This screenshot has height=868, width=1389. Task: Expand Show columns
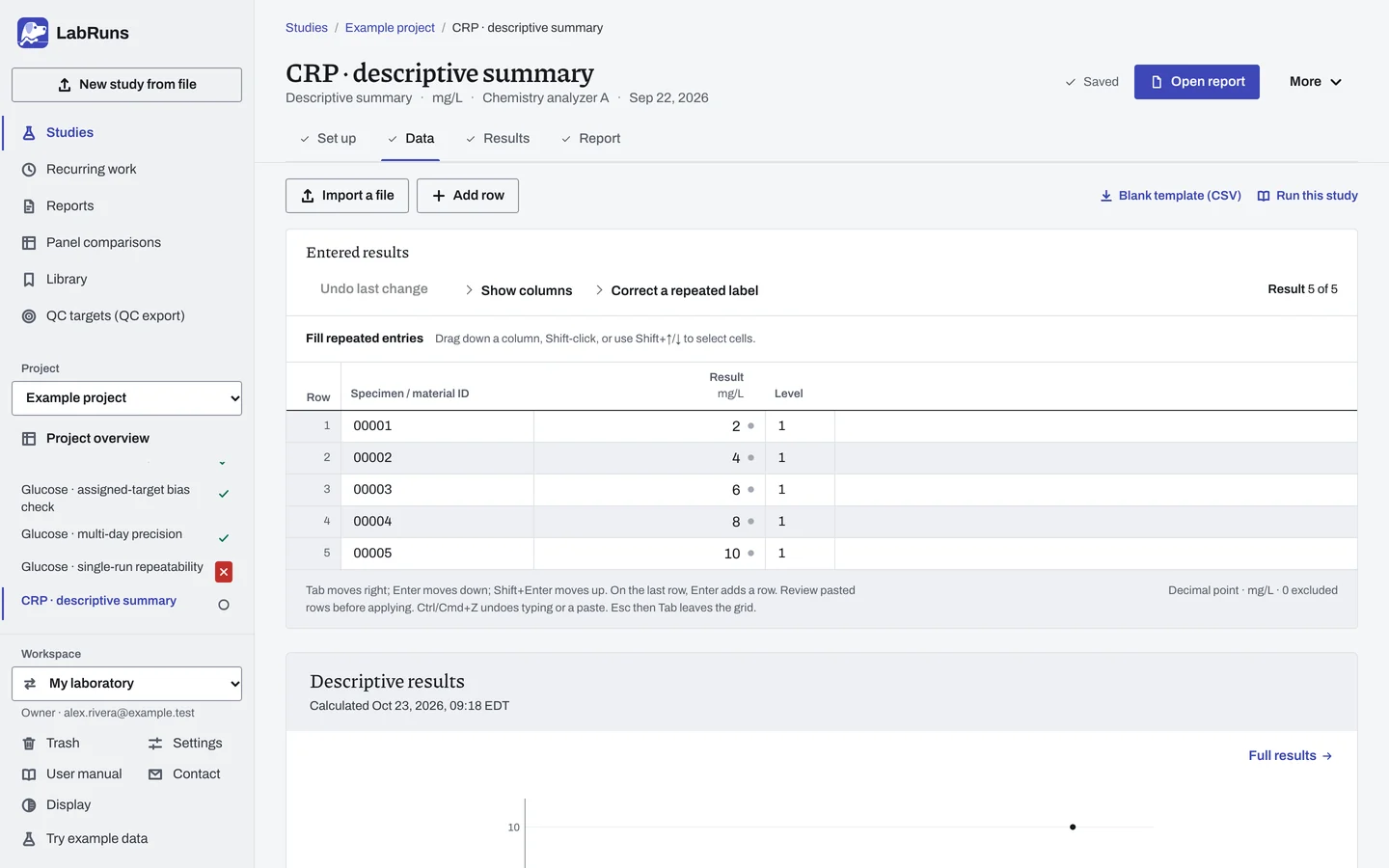(x=519, y=290)
